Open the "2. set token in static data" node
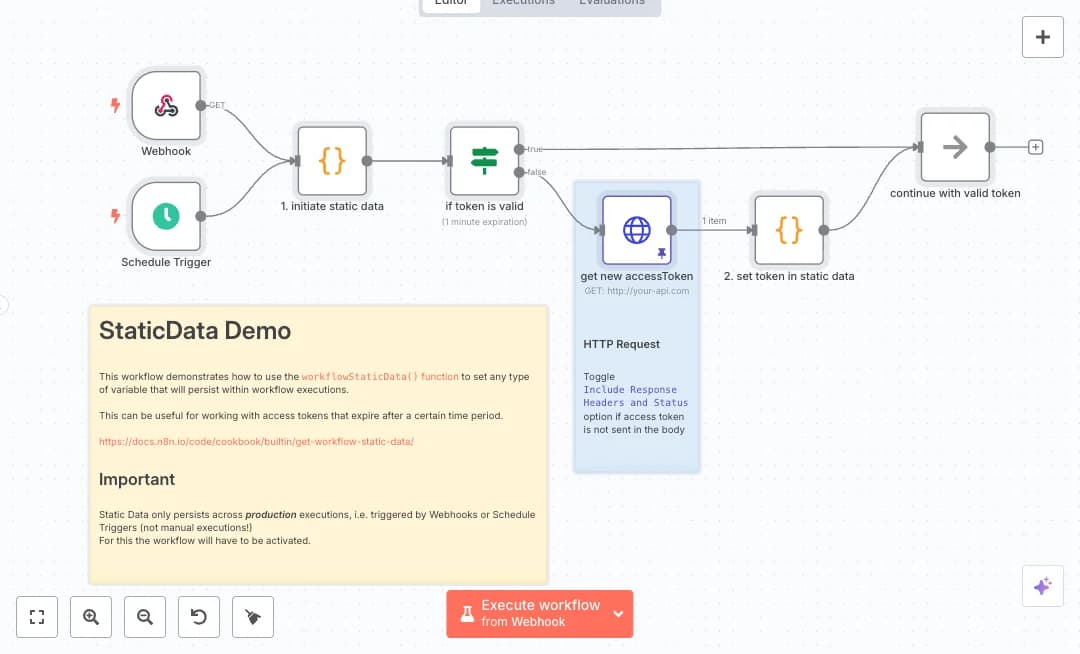The image size is (1080, 654). [x=788, y=229]
